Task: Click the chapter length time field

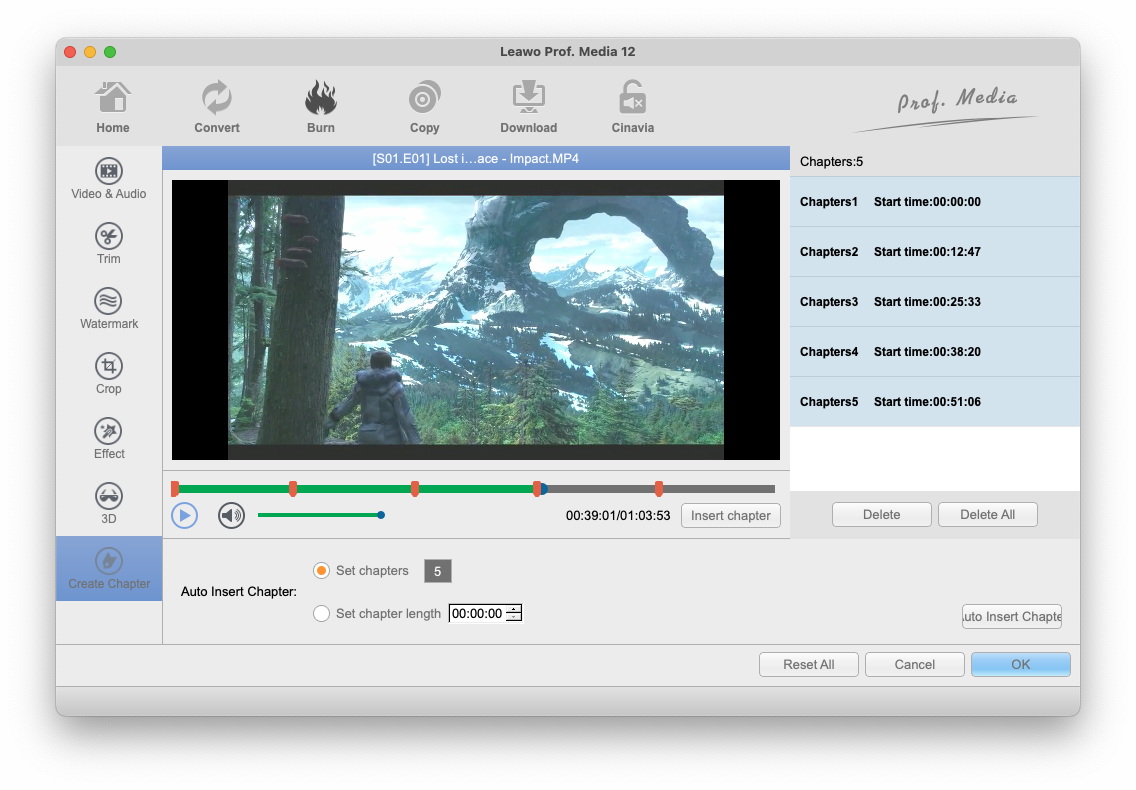Action: click(x=477, y=614)
